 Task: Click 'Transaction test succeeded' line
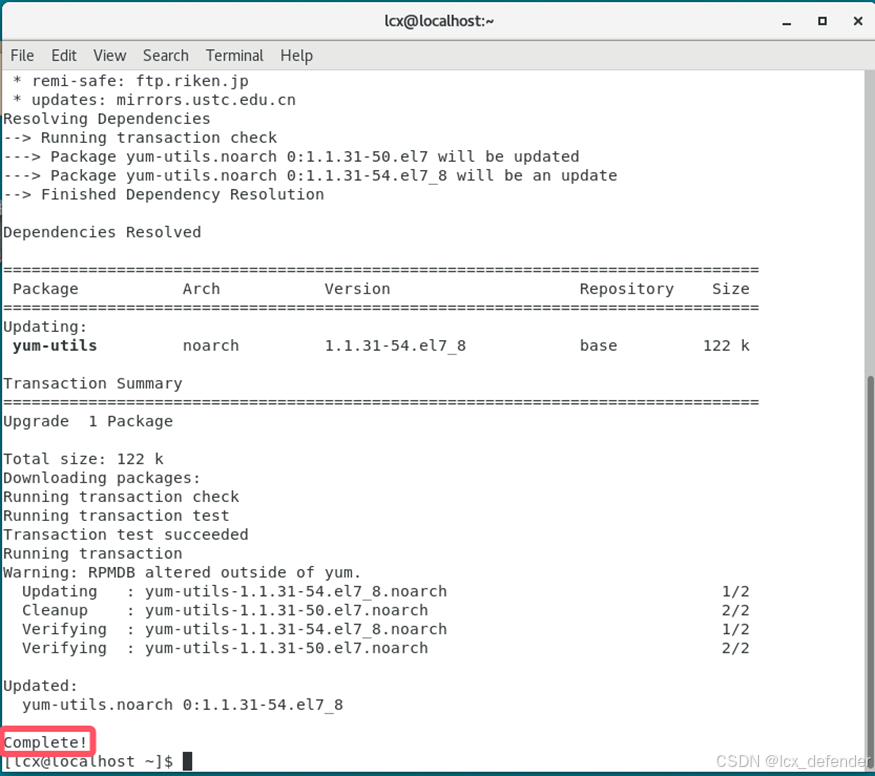(x=126, y=535)
